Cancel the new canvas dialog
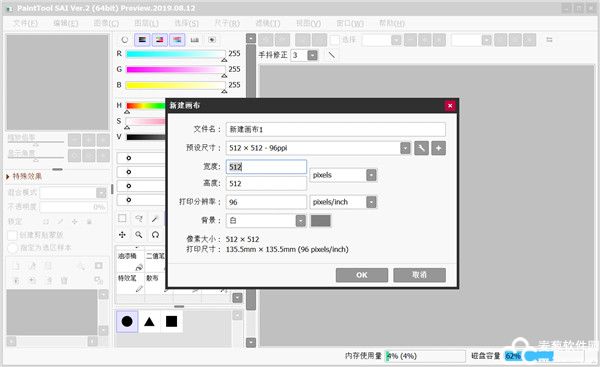The width and height of the screenshot is (600, 367). click(x=419, y=275)
